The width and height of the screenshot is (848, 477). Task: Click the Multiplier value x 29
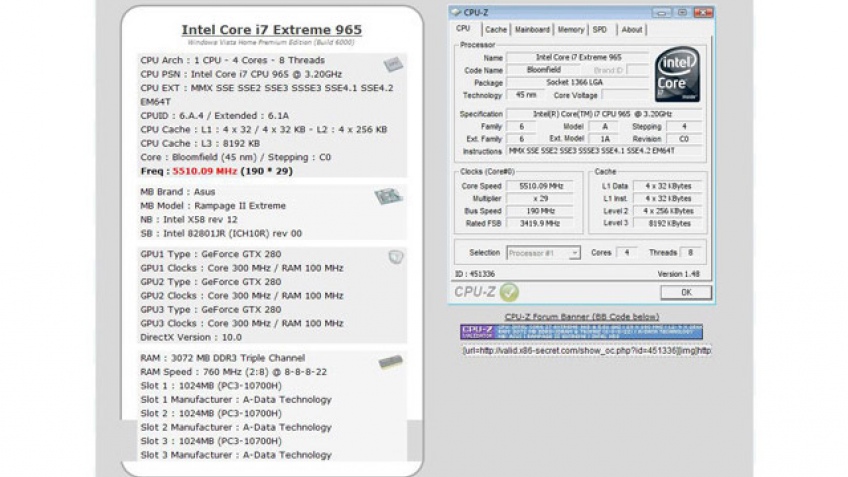[541, 198]
